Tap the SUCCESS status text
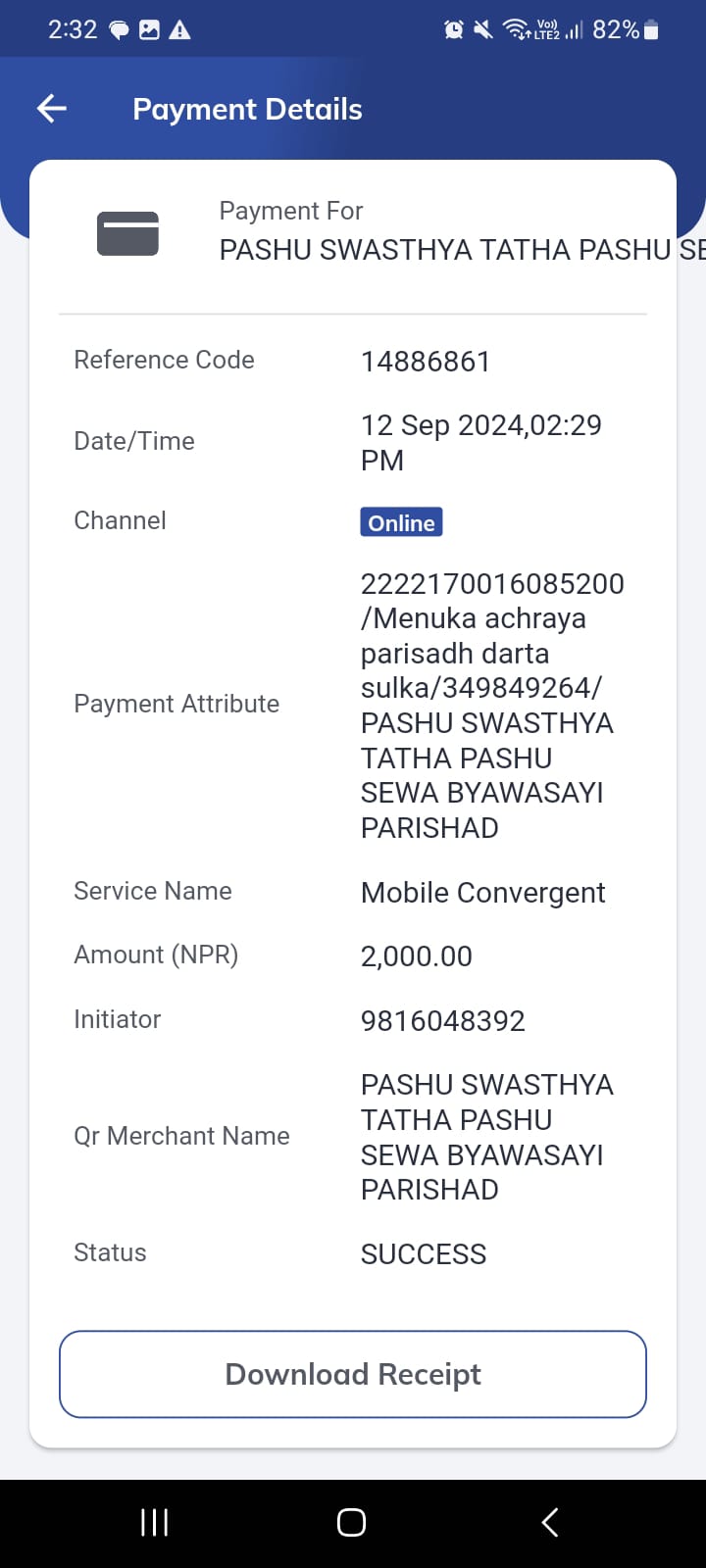Screen dimensions: 706x1568 point(424,1254)
